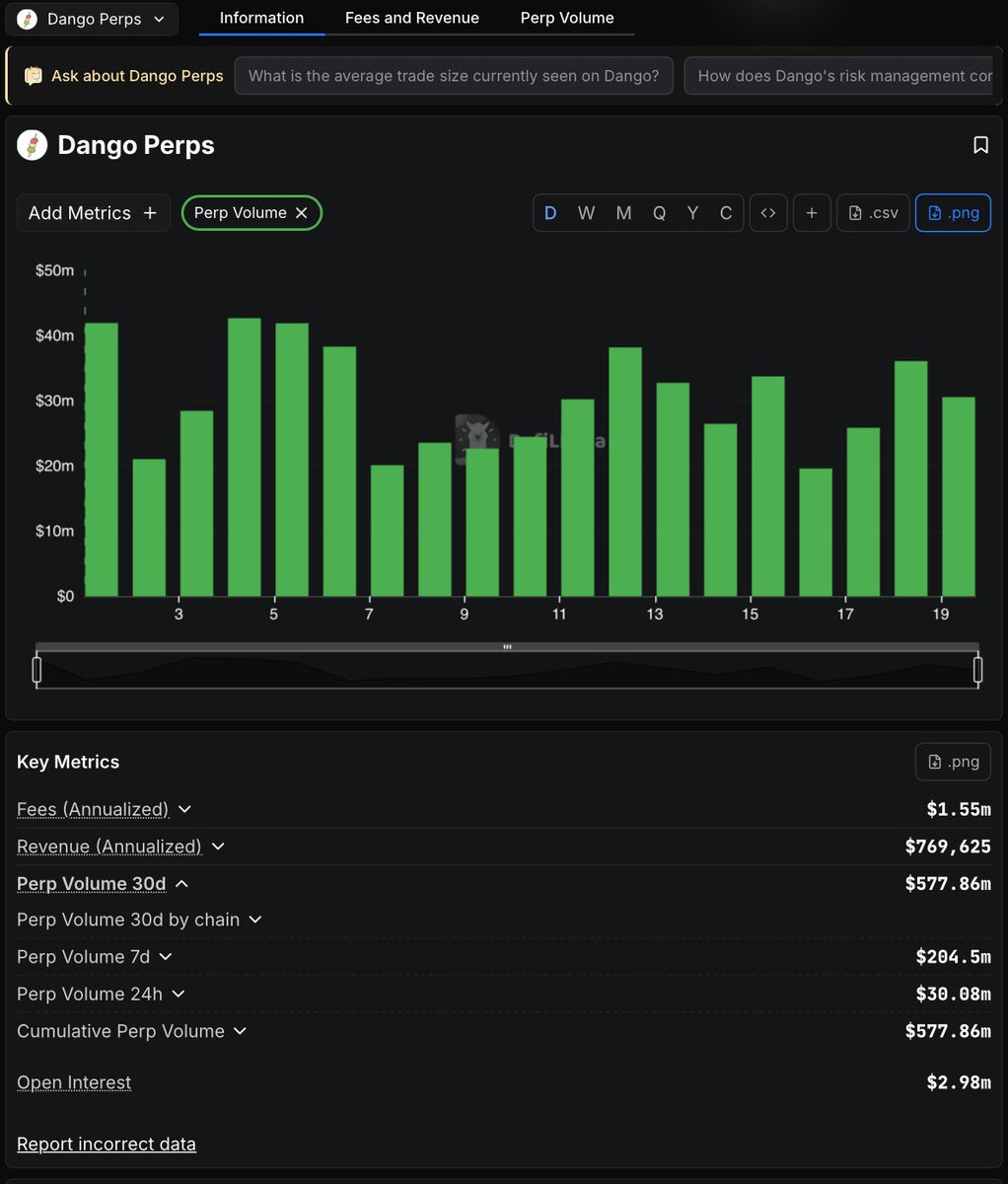Select the yearly (Y) interval

point(692,213)
